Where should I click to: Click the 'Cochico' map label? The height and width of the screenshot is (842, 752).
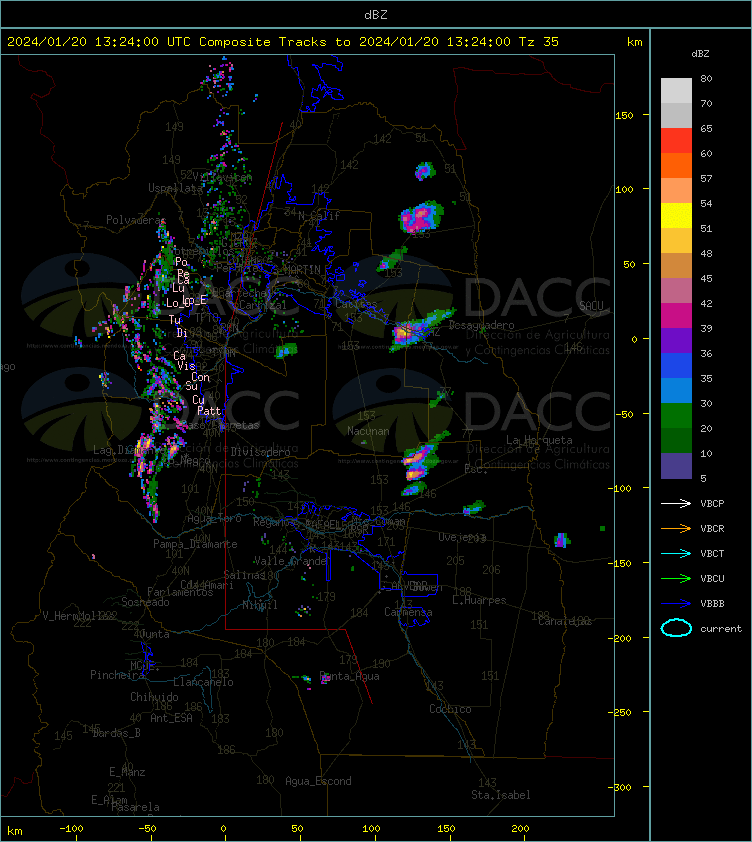(x=450, y=709)
